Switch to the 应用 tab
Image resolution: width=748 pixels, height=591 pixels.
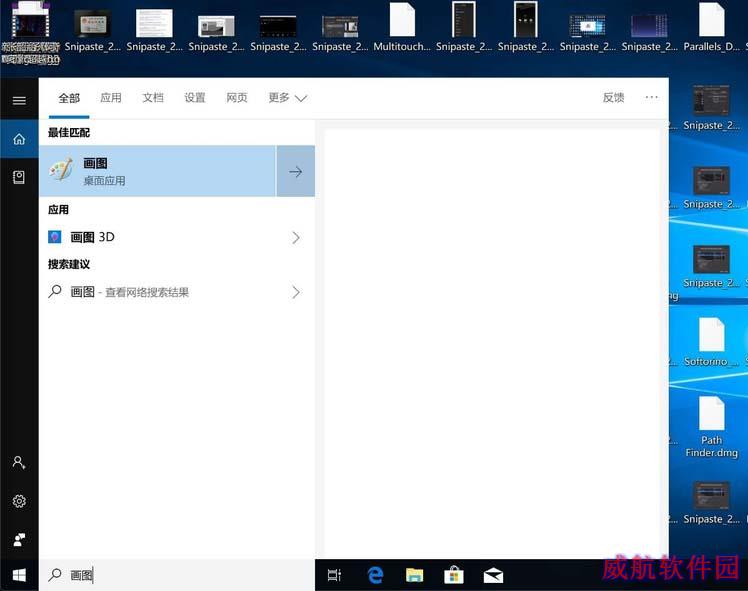(110, 98)
